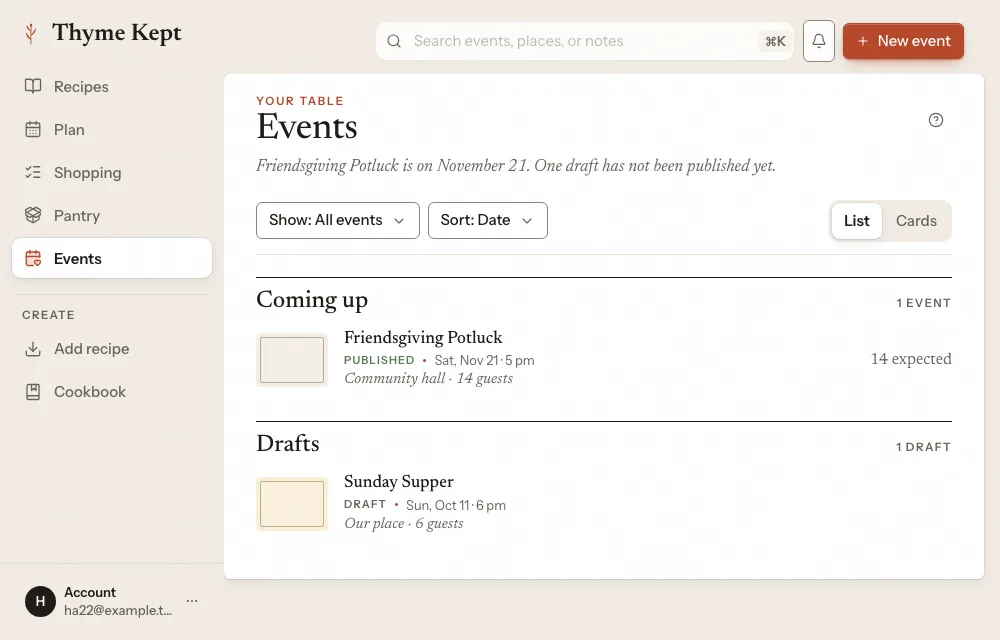The height and width of the screenshot is (640, 1000).
Task: Click the H account avatar
Action: click(40, 601)
